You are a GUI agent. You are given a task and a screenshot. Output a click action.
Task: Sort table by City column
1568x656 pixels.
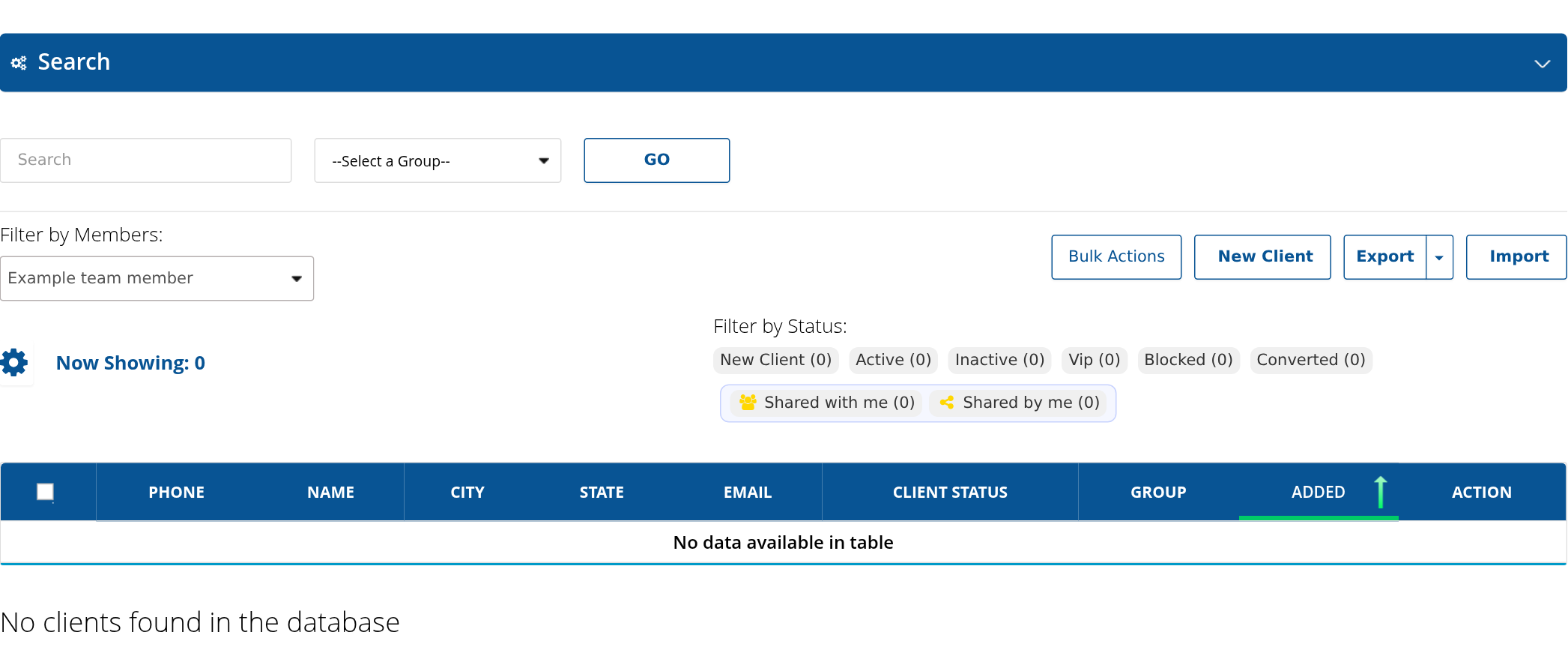(467, 493)
